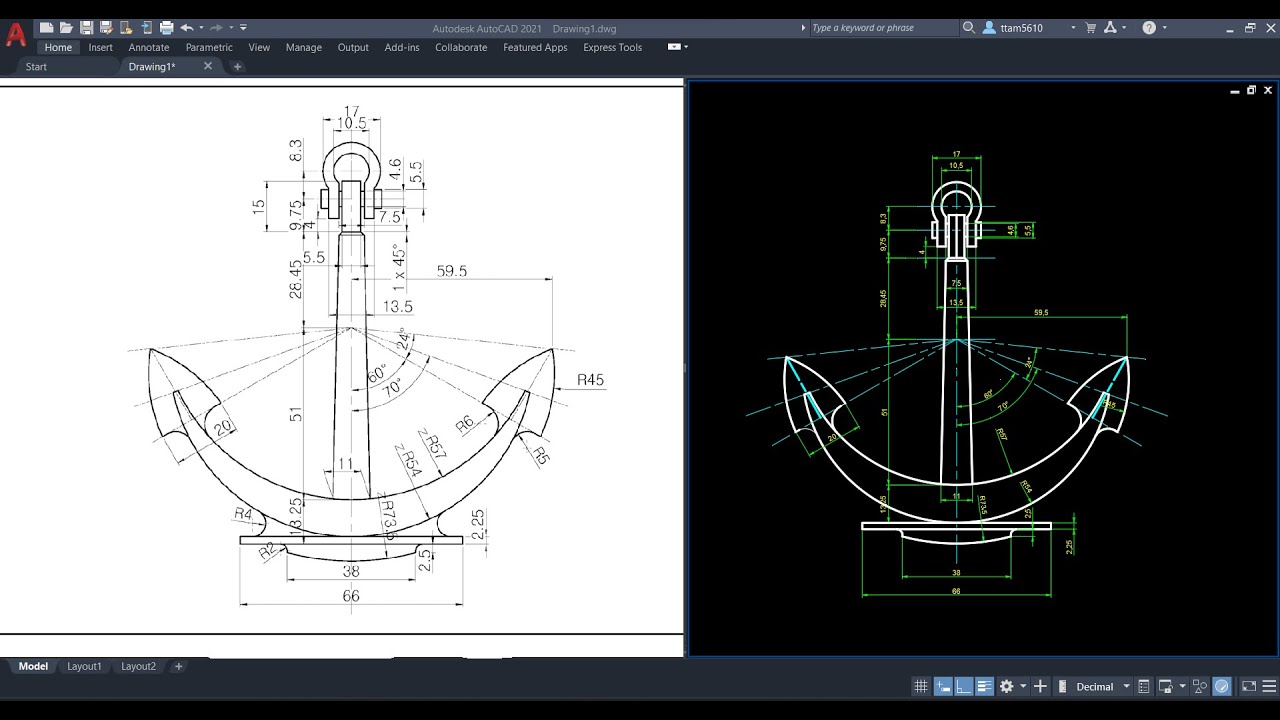The image size is (1280, 720).
Task: Click the Quick Properties icon in status bar
Action: coord(1144,686)
